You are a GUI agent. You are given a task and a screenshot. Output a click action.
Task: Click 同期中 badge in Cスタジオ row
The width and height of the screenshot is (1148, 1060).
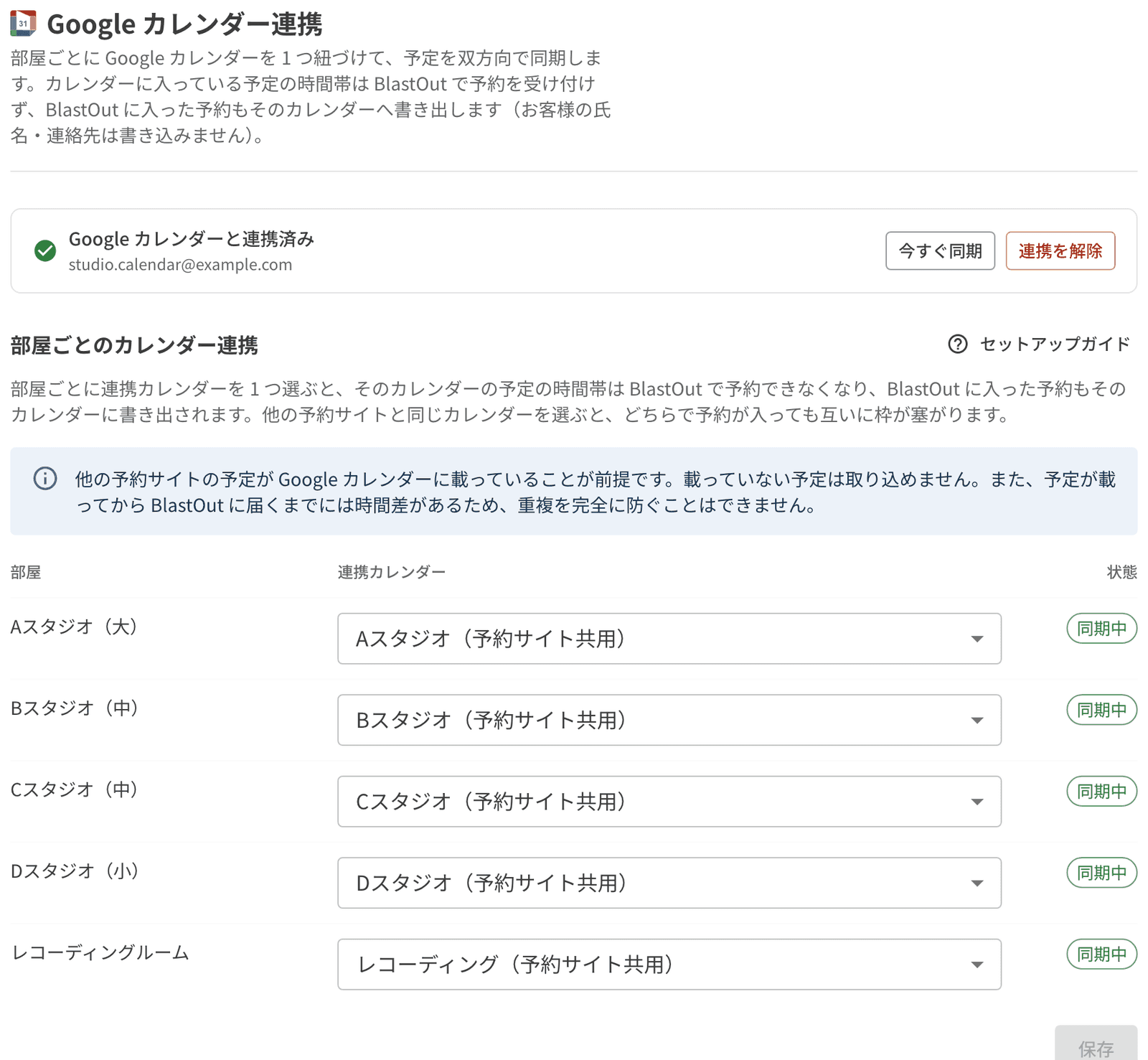click(1101, 792)
